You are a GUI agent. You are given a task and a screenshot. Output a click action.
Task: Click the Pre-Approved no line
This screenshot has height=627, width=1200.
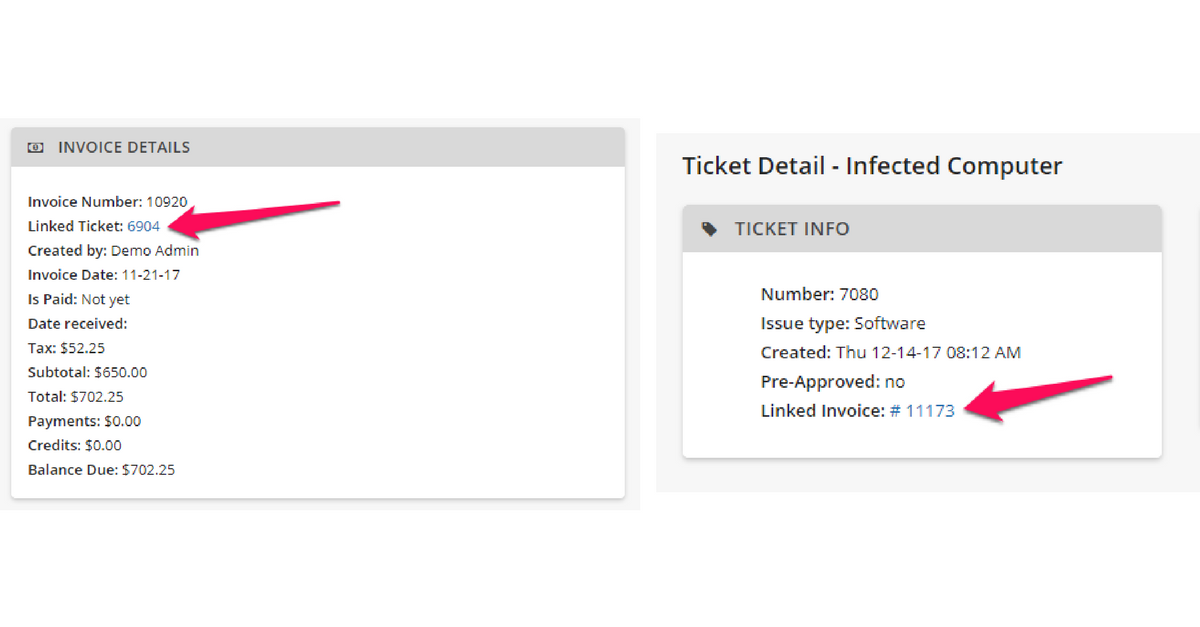(833, 381)
